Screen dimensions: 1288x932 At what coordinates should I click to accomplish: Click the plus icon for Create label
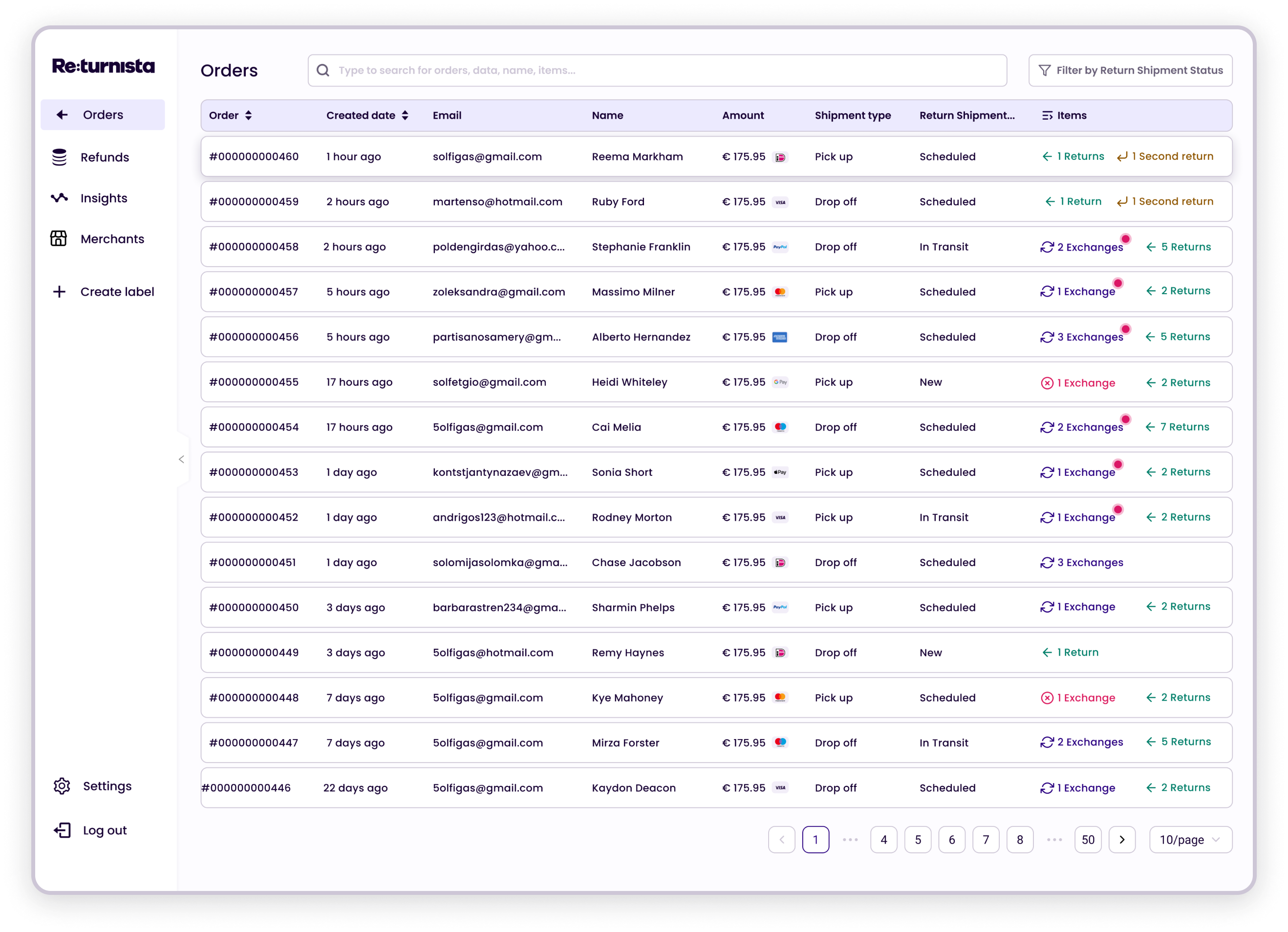click(x=59, y=292)
